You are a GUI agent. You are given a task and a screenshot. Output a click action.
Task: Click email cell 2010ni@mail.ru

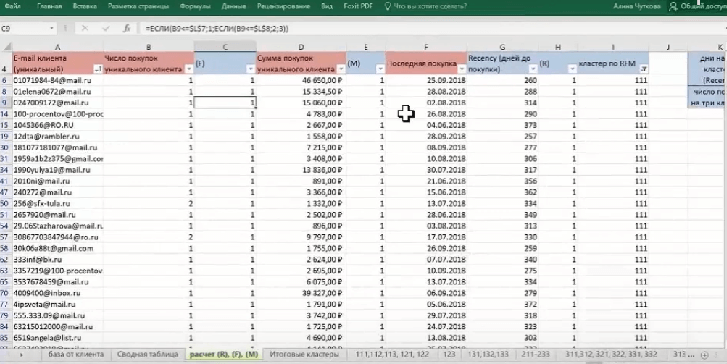(x=57, y=181)
